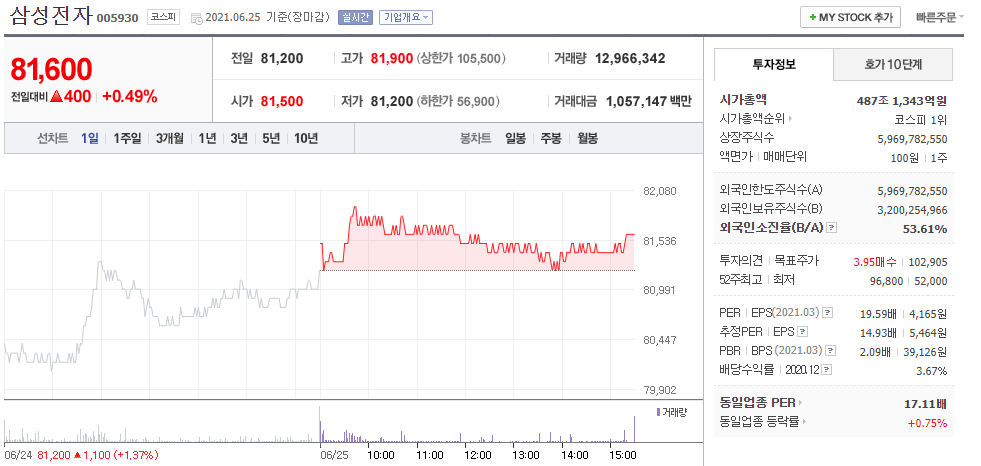Switch to the 호가10단계 tab

(x=893, y=64)
